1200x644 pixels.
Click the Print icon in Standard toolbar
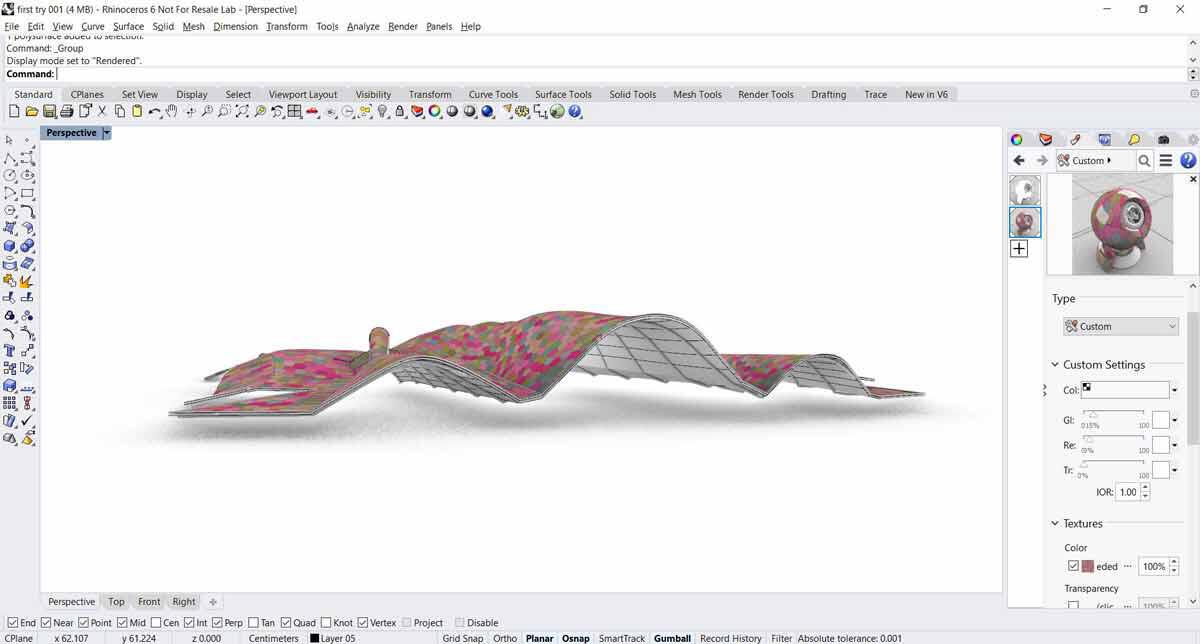coord(66,112)
